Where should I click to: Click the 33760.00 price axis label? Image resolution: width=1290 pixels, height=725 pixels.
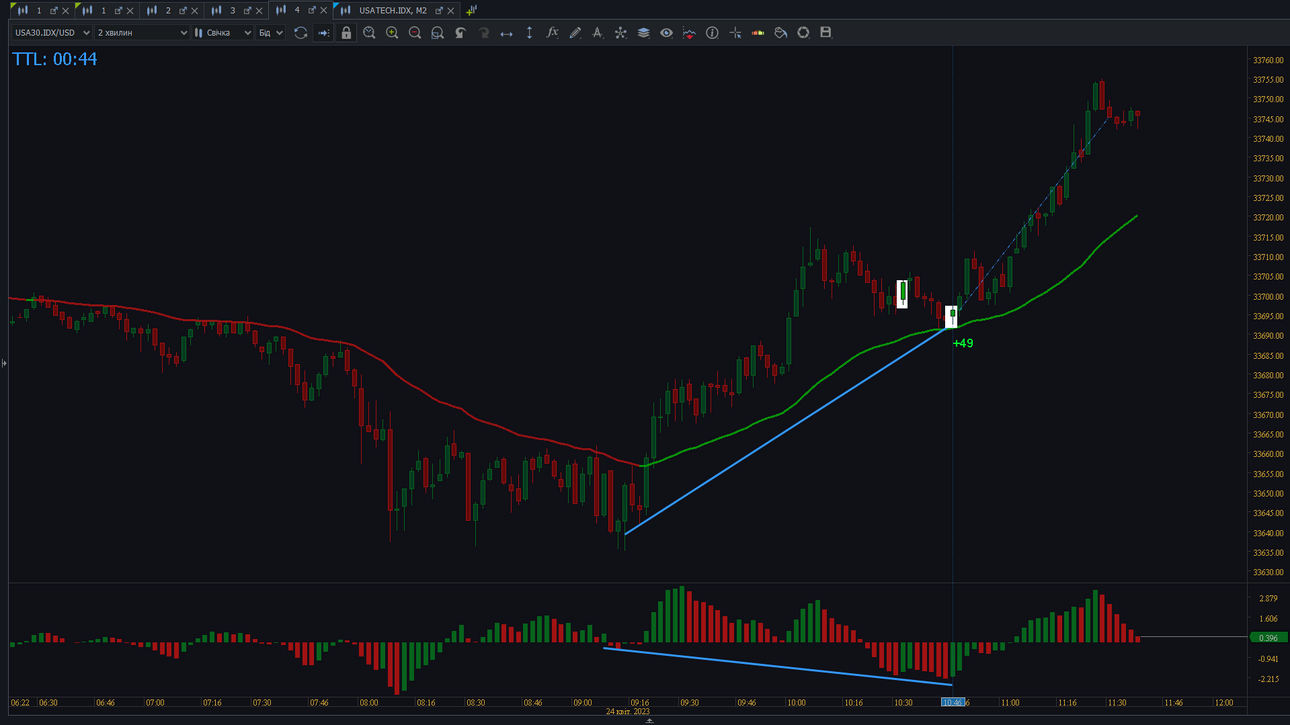pyautogui.click(x=1267, y=61)
